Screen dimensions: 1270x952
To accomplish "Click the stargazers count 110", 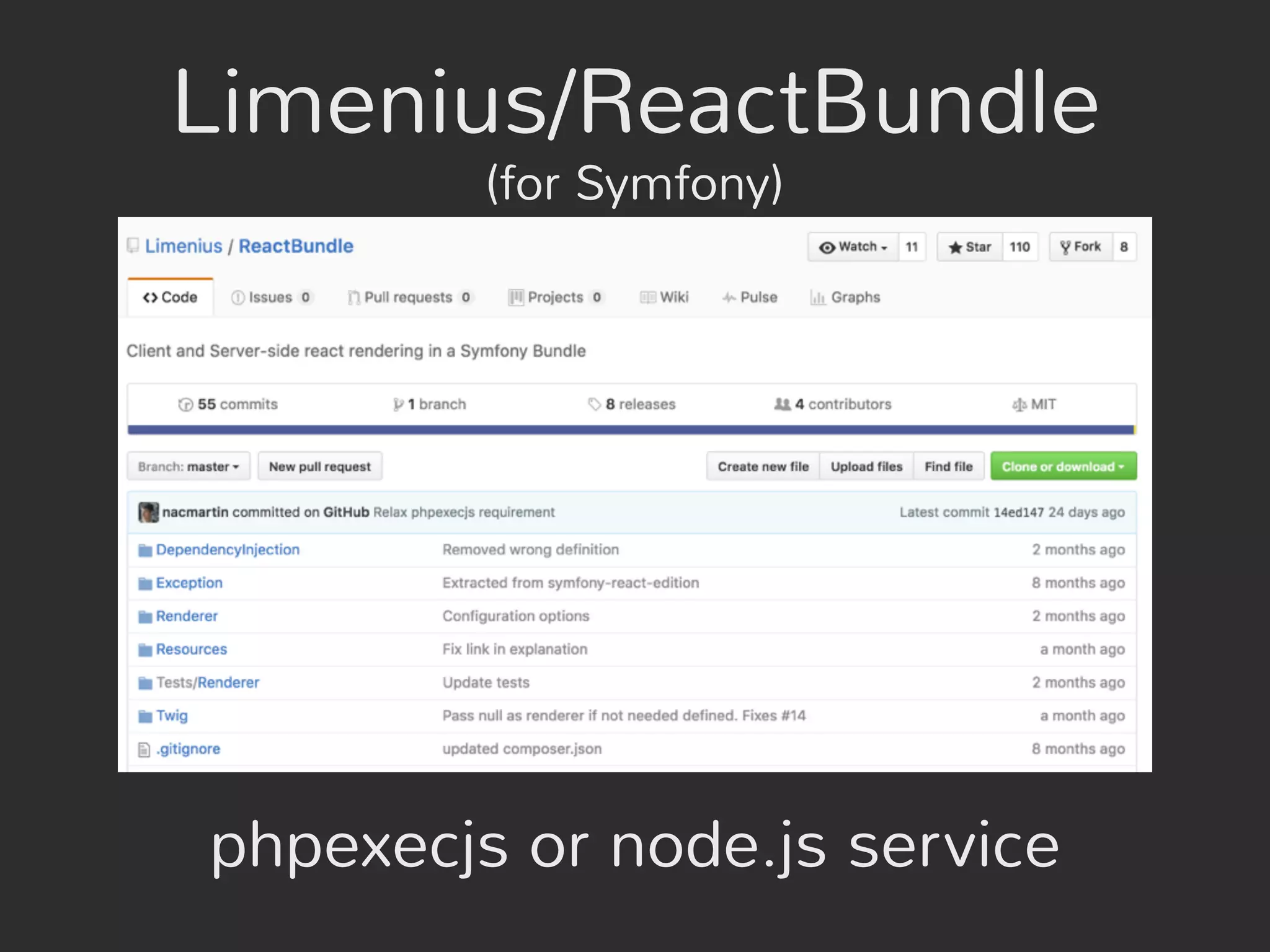I will (1020, 247).
